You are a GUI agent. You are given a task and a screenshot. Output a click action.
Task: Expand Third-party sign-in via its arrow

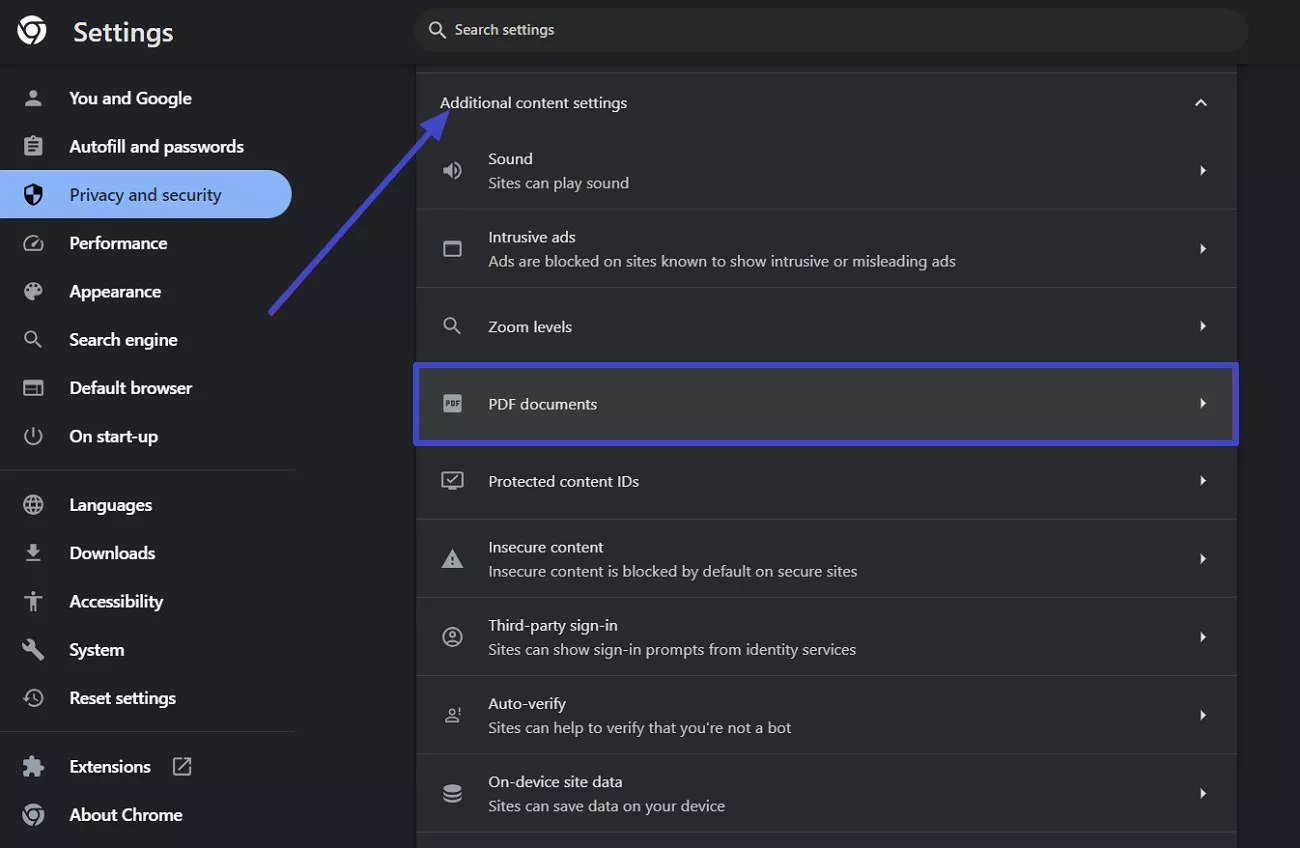coord(1202,637)
